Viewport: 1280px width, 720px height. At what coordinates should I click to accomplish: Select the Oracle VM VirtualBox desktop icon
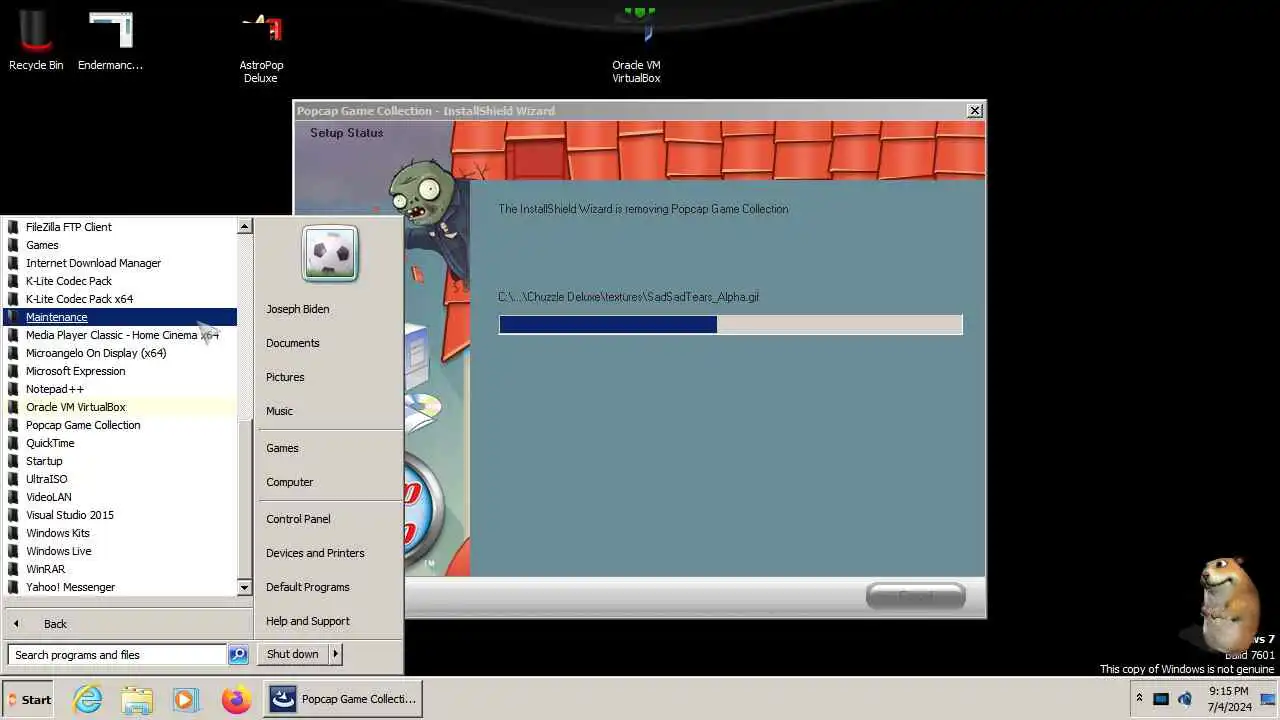click(x=637, y=46)
